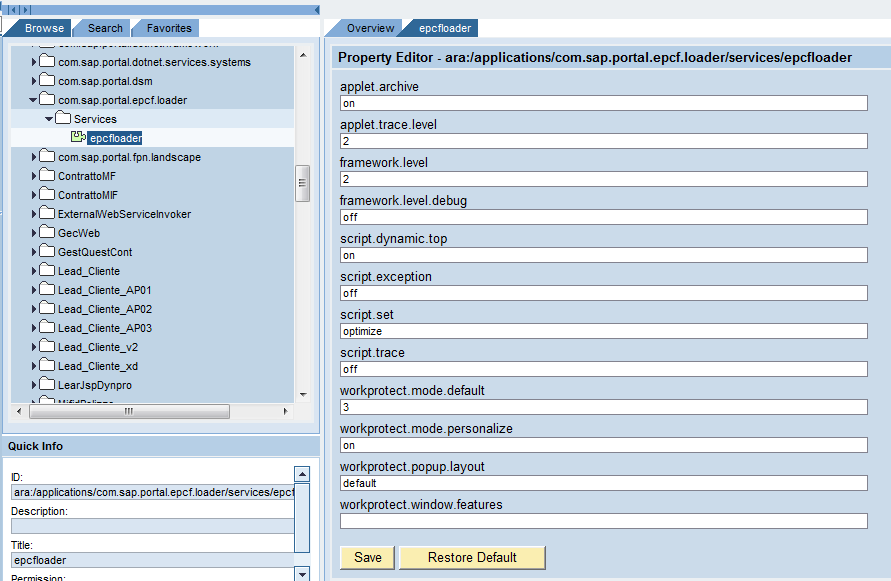Click the script.dynamic.top input field
This screenshot has height=581, width=891.
pyautogui.click(x=603, y=255)
